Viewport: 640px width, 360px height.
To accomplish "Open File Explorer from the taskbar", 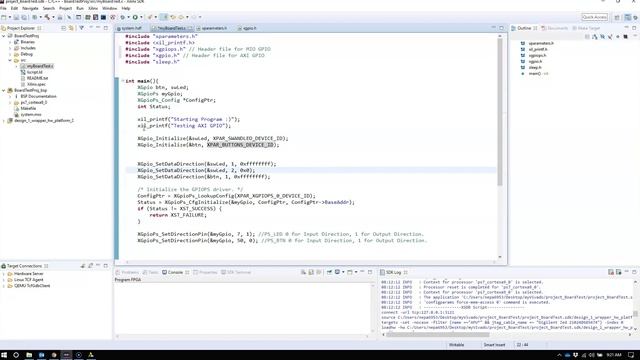I will click(29, 355).
